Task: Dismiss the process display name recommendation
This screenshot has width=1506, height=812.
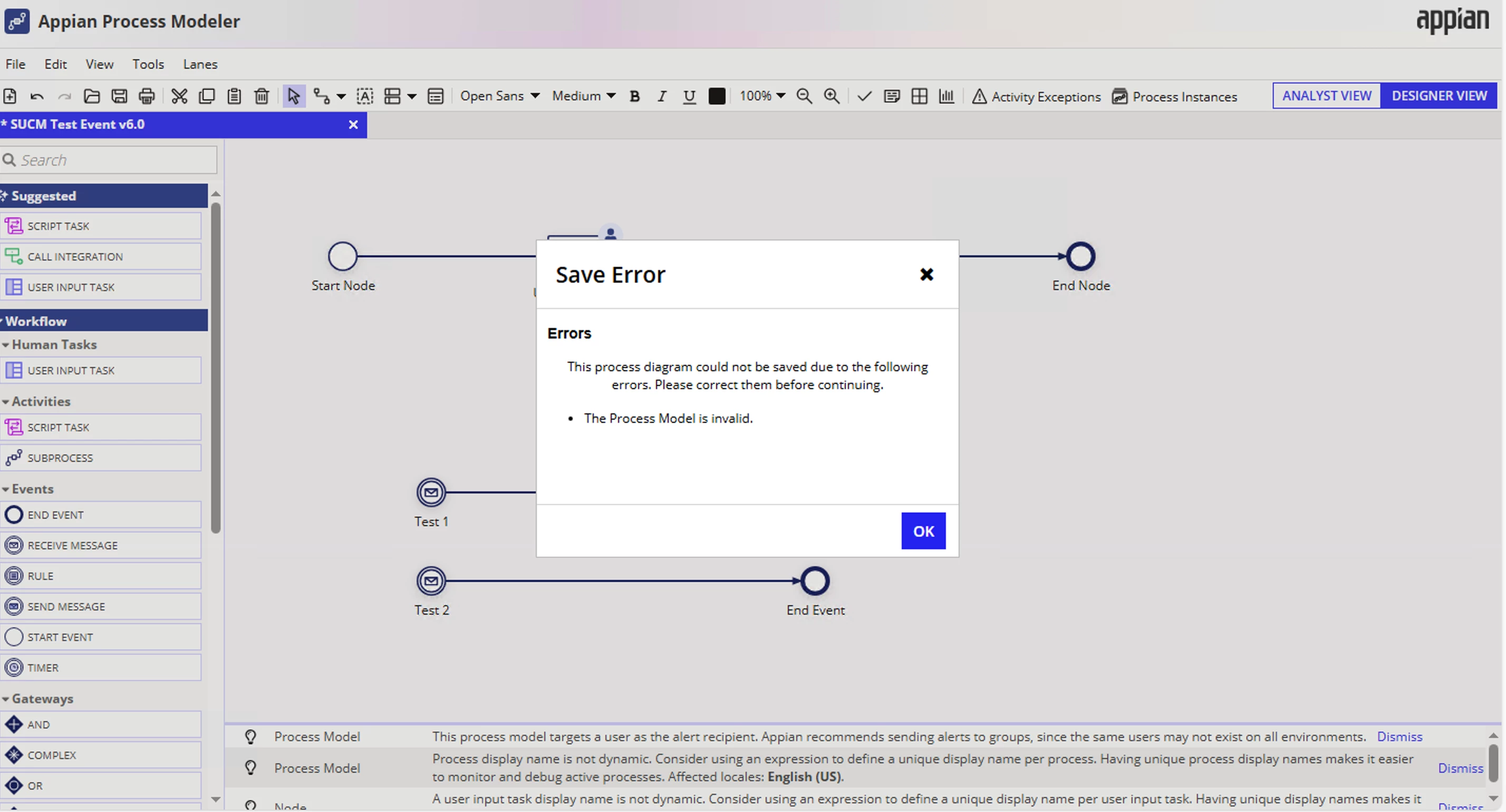Action: (1461, 768)
